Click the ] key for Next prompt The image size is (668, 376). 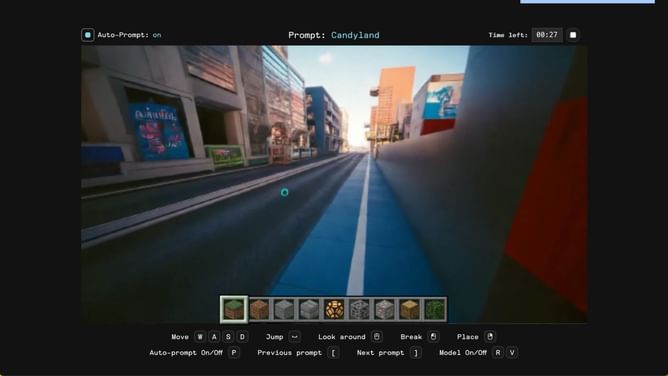pos(416,353)
